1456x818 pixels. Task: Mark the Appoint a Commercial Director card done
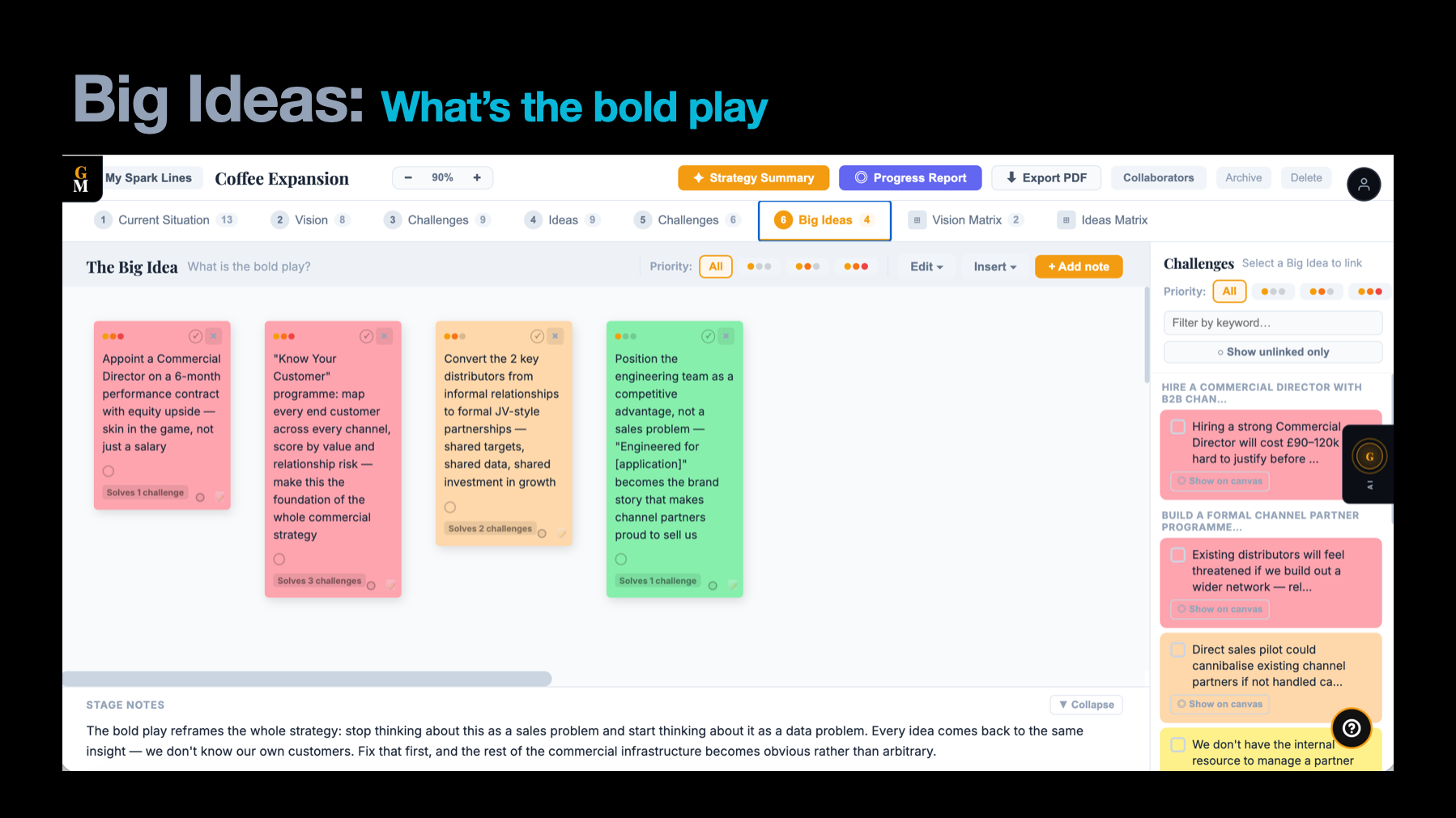195,336
